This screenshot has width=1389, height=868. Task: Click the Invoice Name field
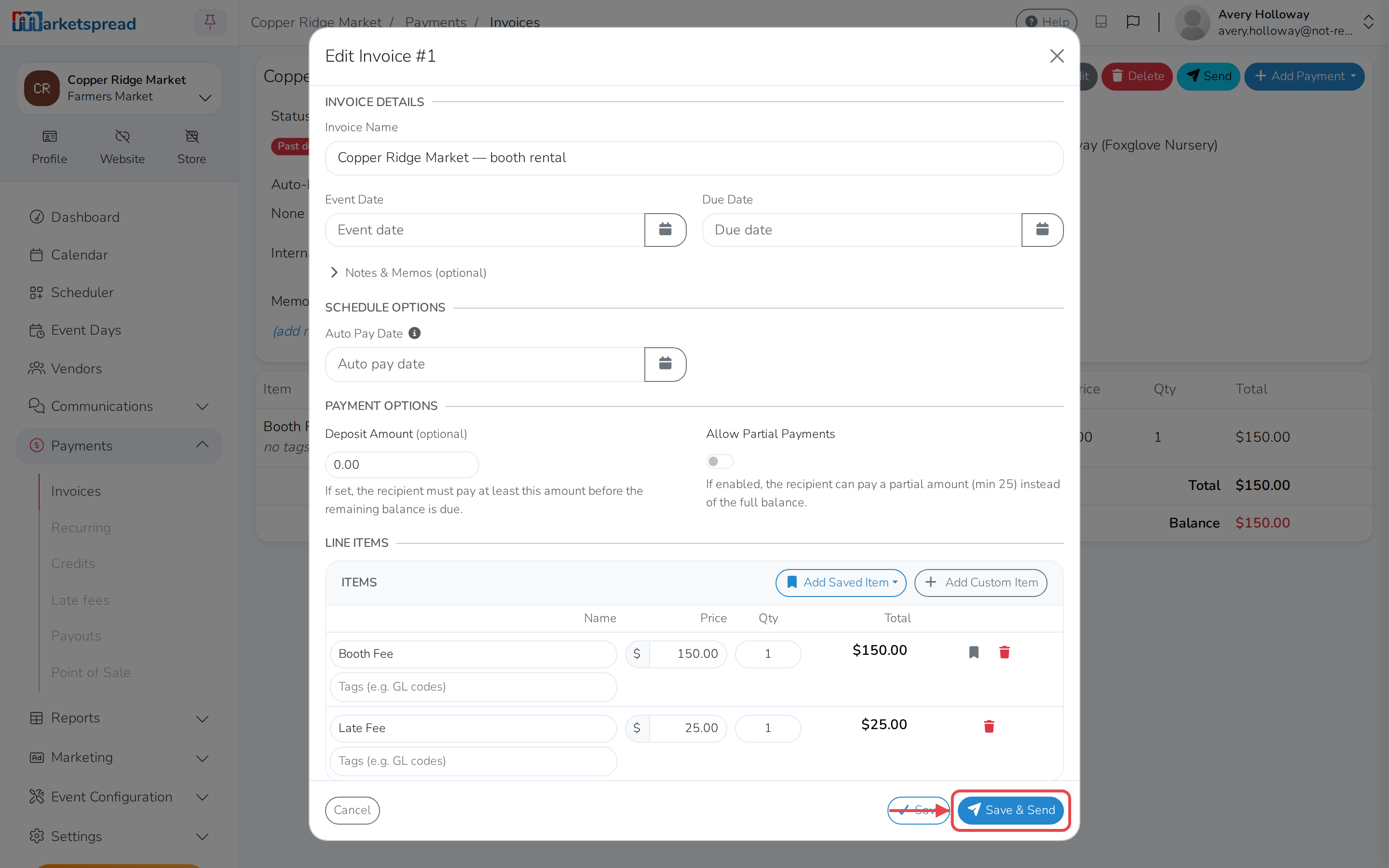coord(694,158)
